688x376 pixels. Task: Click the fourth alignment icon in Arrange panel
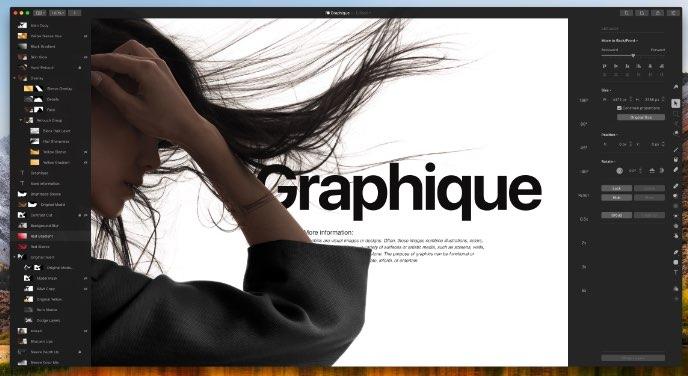(x=639, y=66)
